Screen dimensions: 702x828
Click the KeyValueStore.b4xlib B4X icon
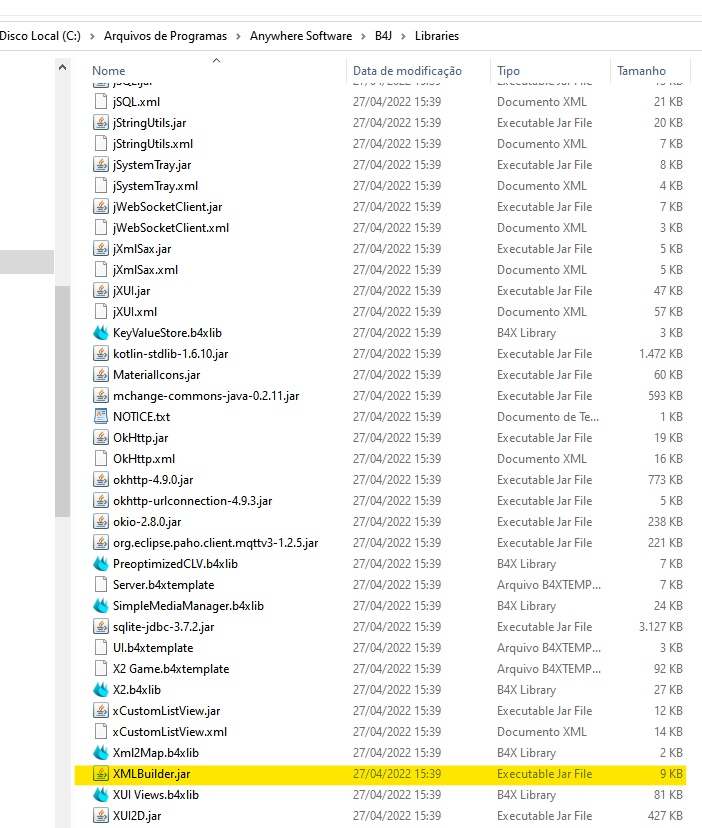pos(100,333)
